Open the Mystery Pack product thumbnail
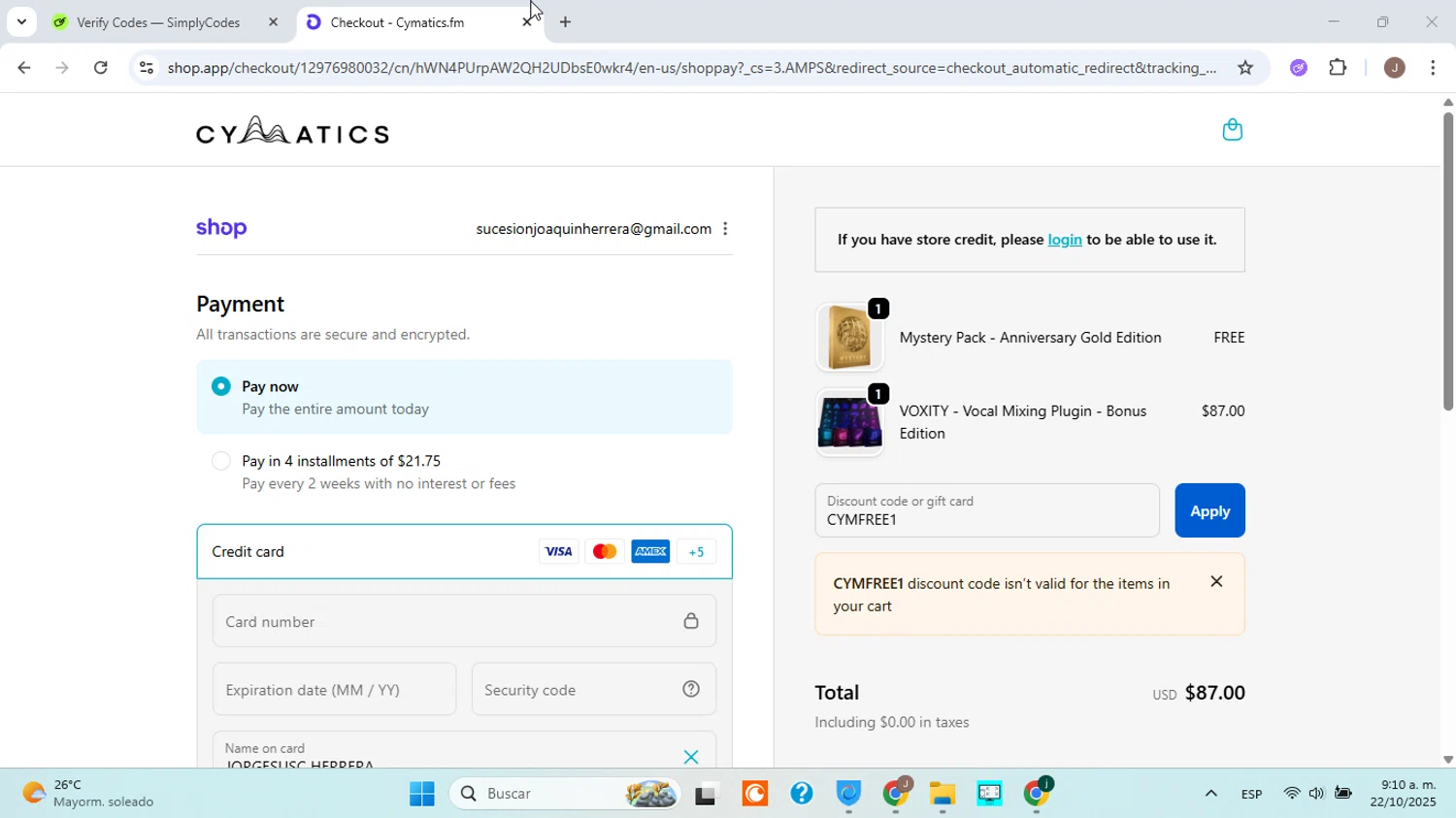1456x818 pixels. (849, 338)
